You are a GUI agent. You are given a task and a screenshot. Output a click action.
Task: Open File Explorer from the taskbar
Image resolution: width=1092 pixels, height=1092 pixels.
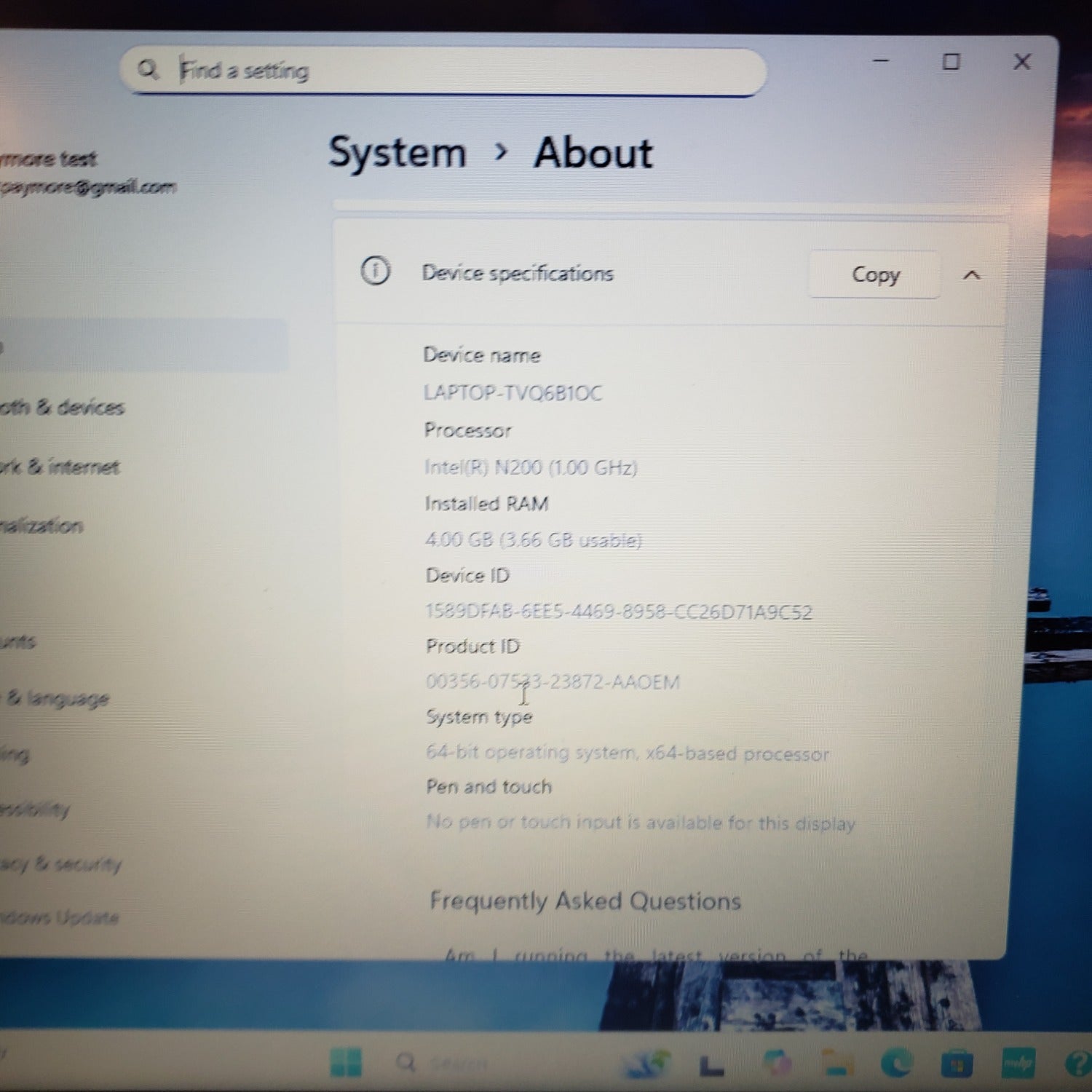[x=837, y=1064]
